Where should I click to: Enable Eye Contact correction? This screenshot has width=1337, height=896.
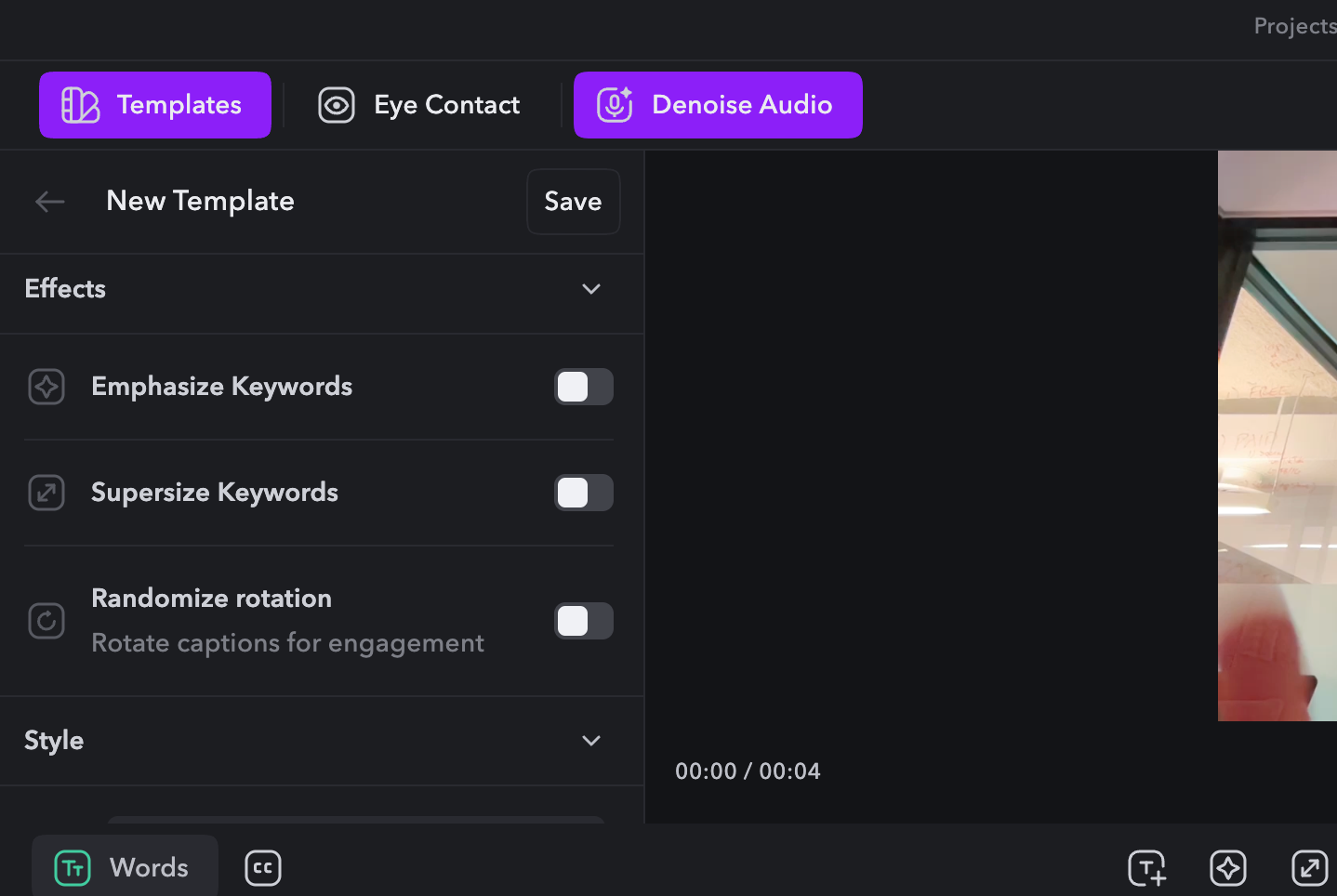pos(418,105)
